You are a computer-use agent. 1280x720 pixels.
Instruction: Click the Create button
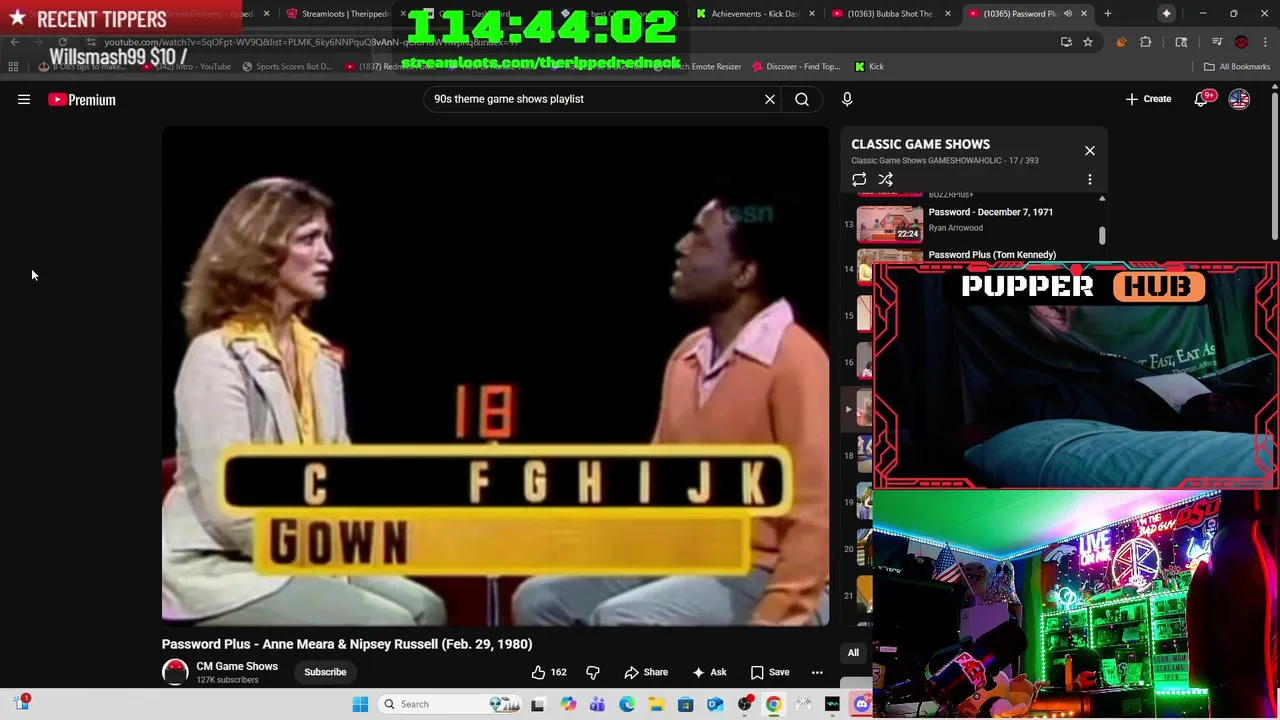[x=1148, y=99]
